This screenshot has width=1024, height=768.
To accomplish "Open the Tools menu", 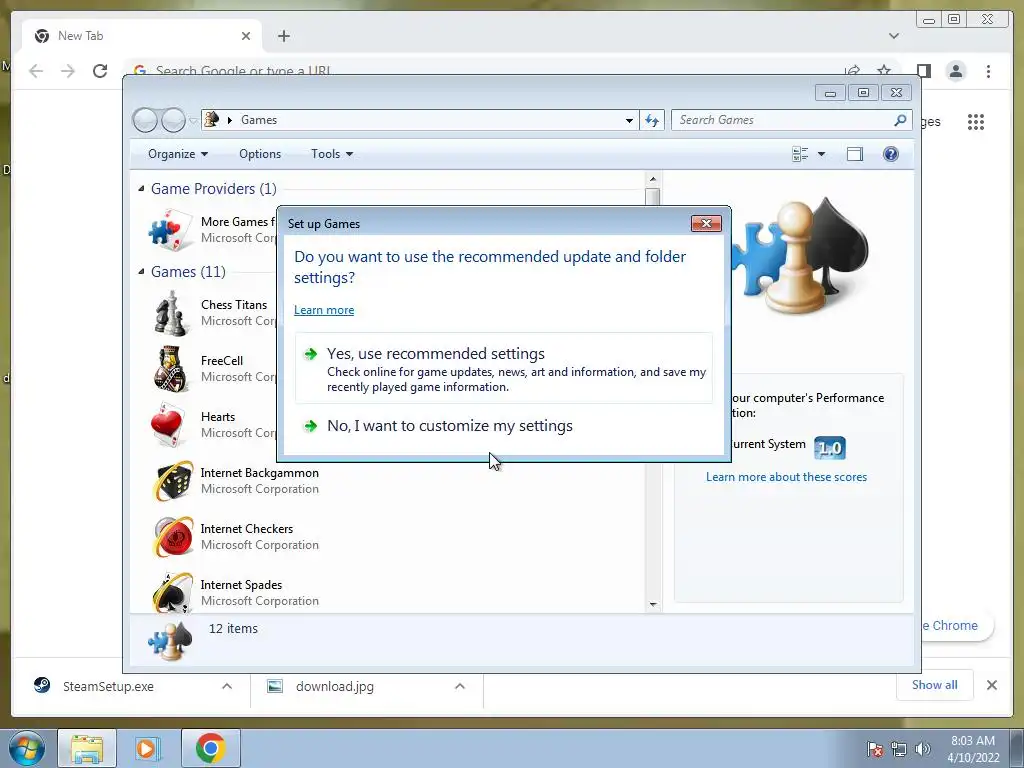I will (332, 154).
